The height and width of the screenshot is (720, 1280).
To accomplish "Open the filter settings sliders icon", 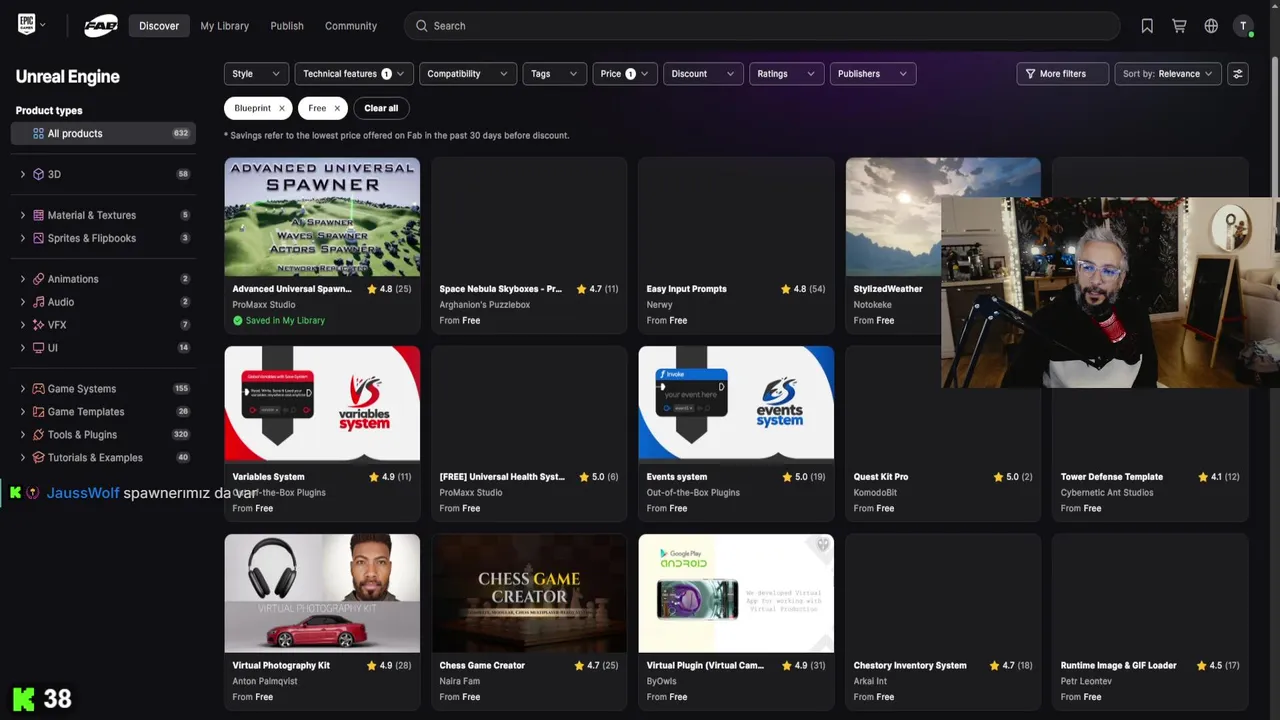I will [x=1238, y=74].
